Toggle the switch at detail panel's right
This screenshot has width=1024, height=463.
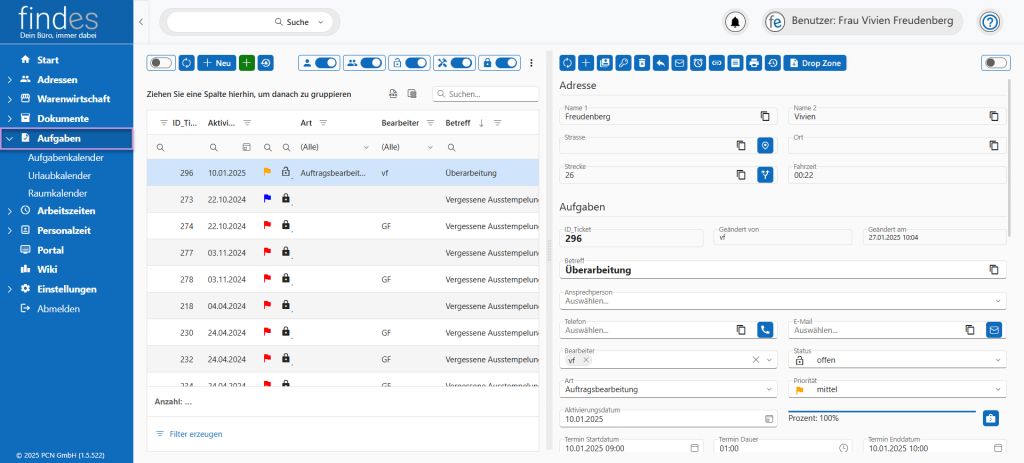994,63
